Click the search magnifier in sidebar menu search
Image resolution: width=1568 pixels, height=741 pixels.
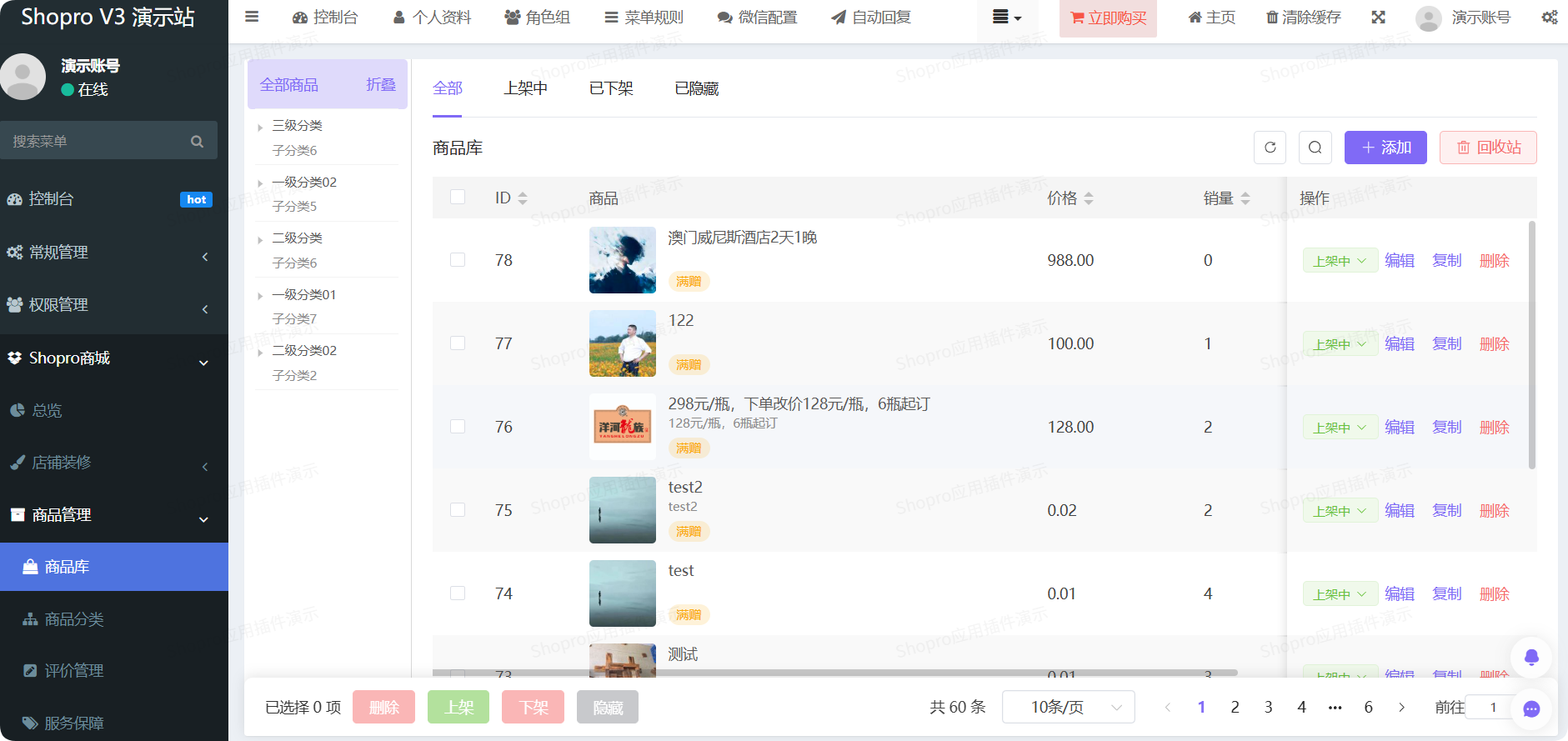click(x=198, y=142)
